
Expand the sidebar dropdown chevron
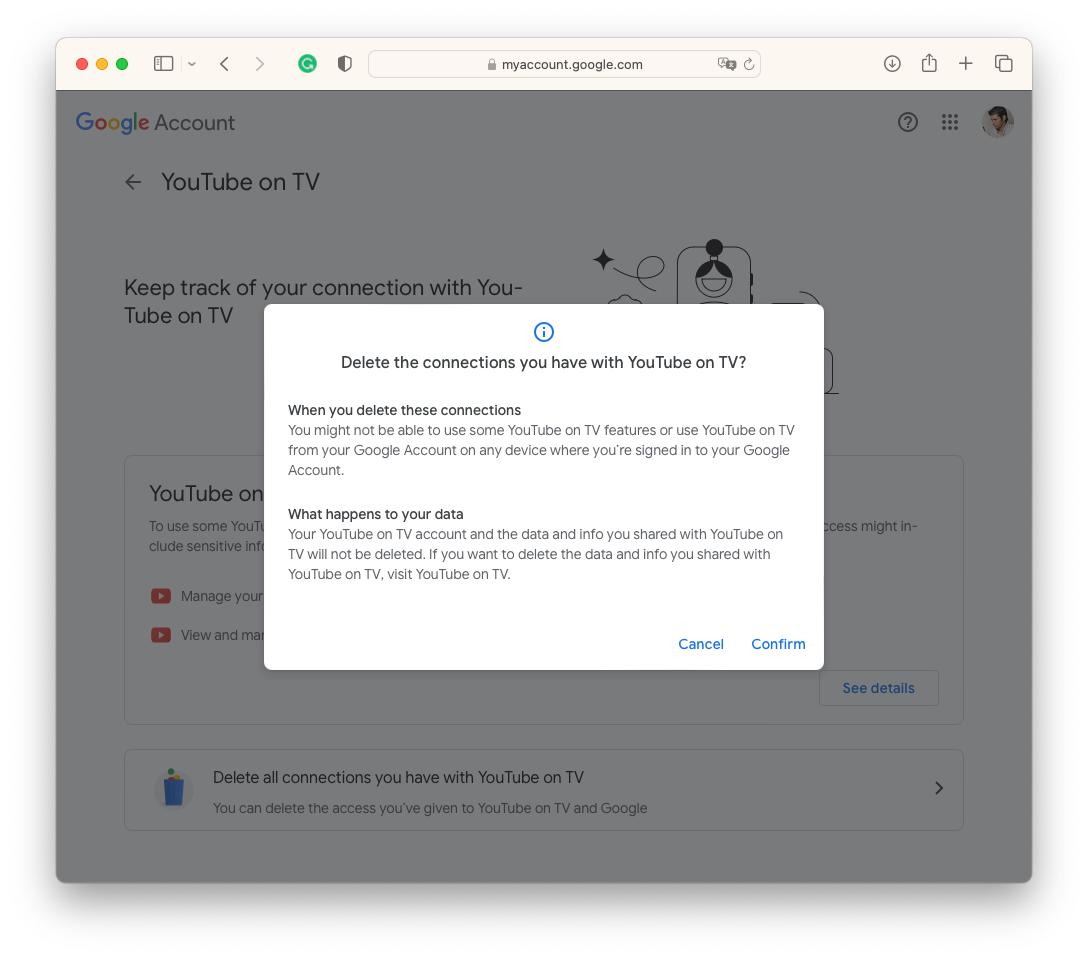192,64
